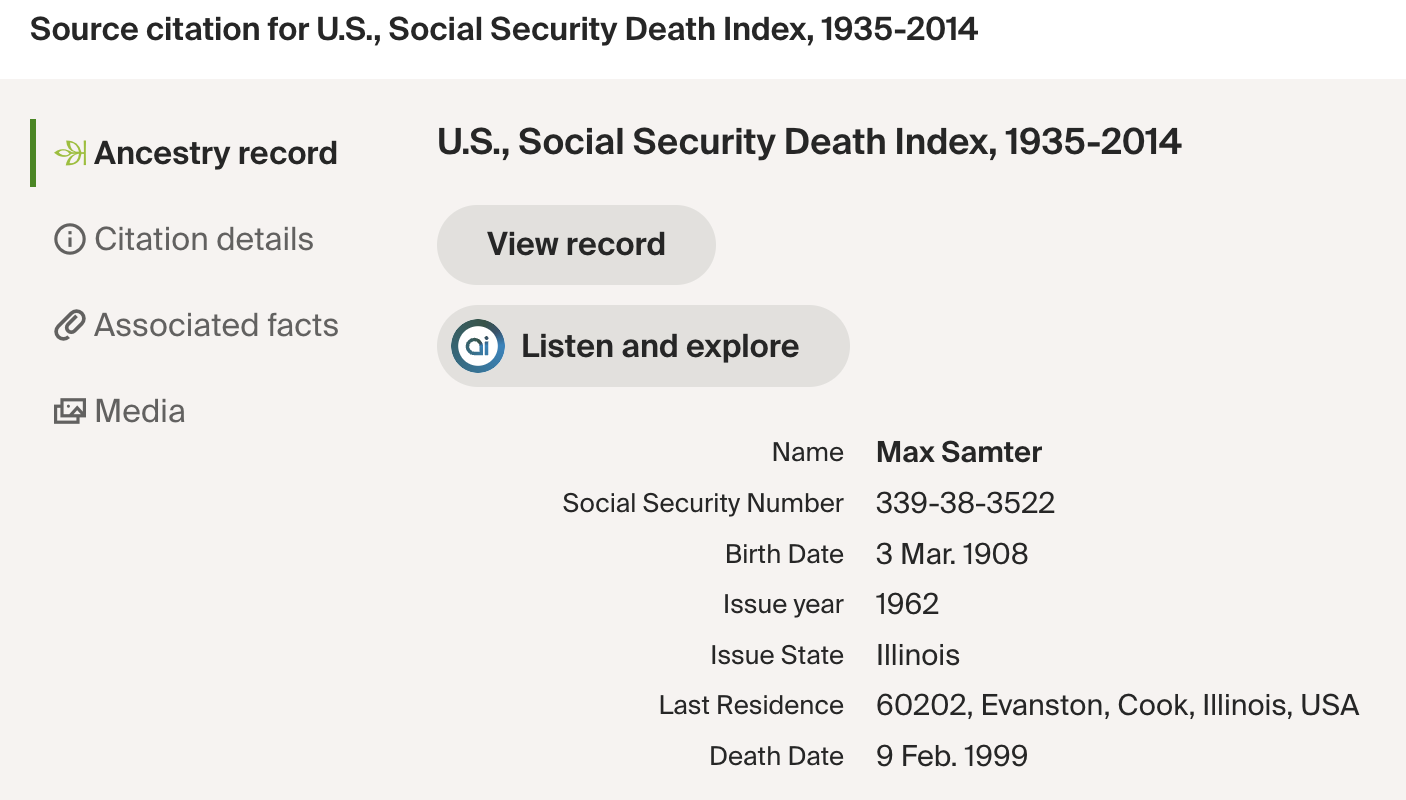Select the Ancestry record tab label
The height and width of the screenshot is (800, 1406).
[x=215, y=153]
